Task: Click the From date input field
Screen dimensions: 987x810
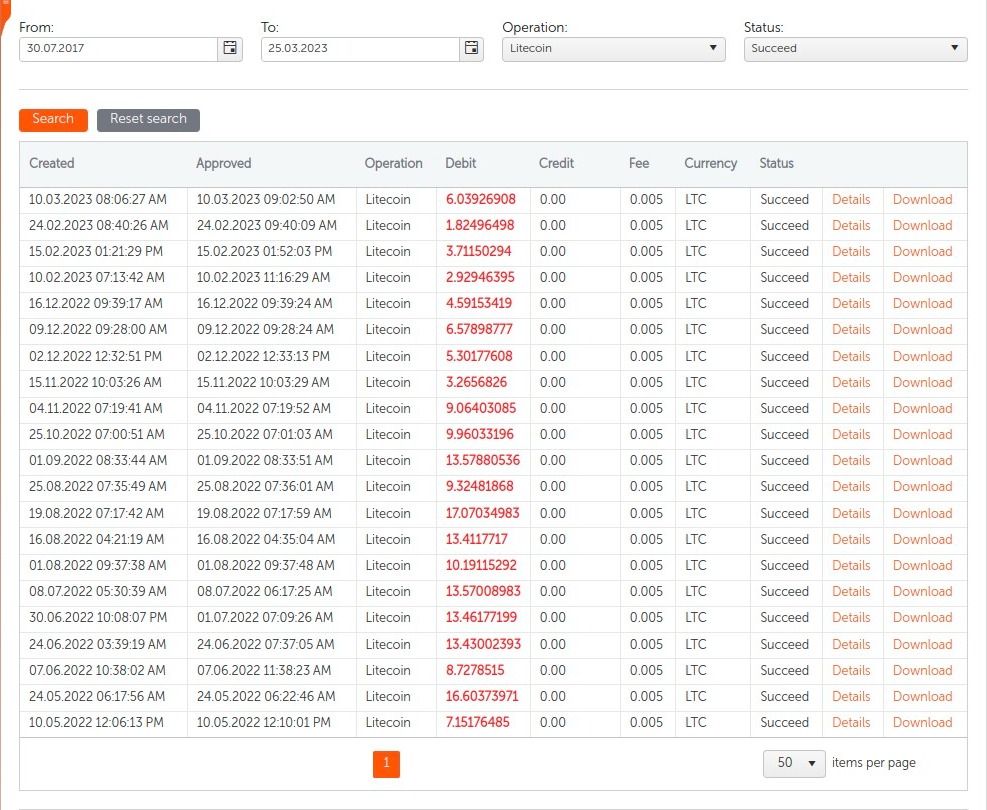Action: pyautogui.click(x=118, y=48)
